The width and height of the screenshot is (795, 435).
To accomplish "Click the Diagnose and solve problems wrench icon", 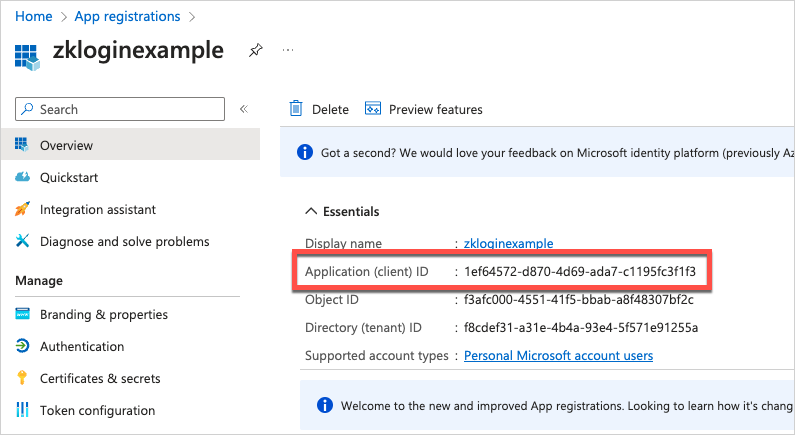I will [x=23, y=241].
